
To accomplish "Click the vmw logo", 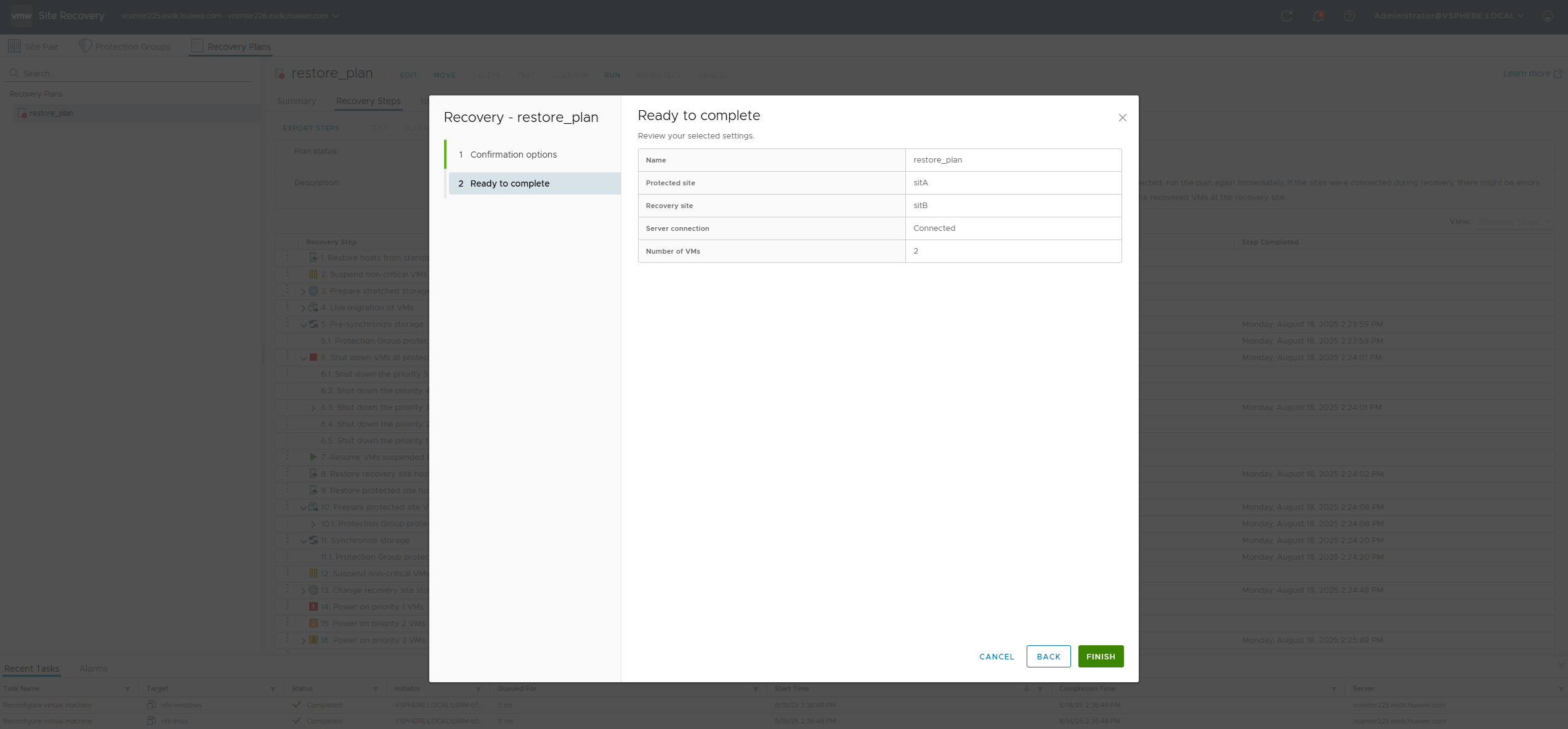I will pos(21,16).
